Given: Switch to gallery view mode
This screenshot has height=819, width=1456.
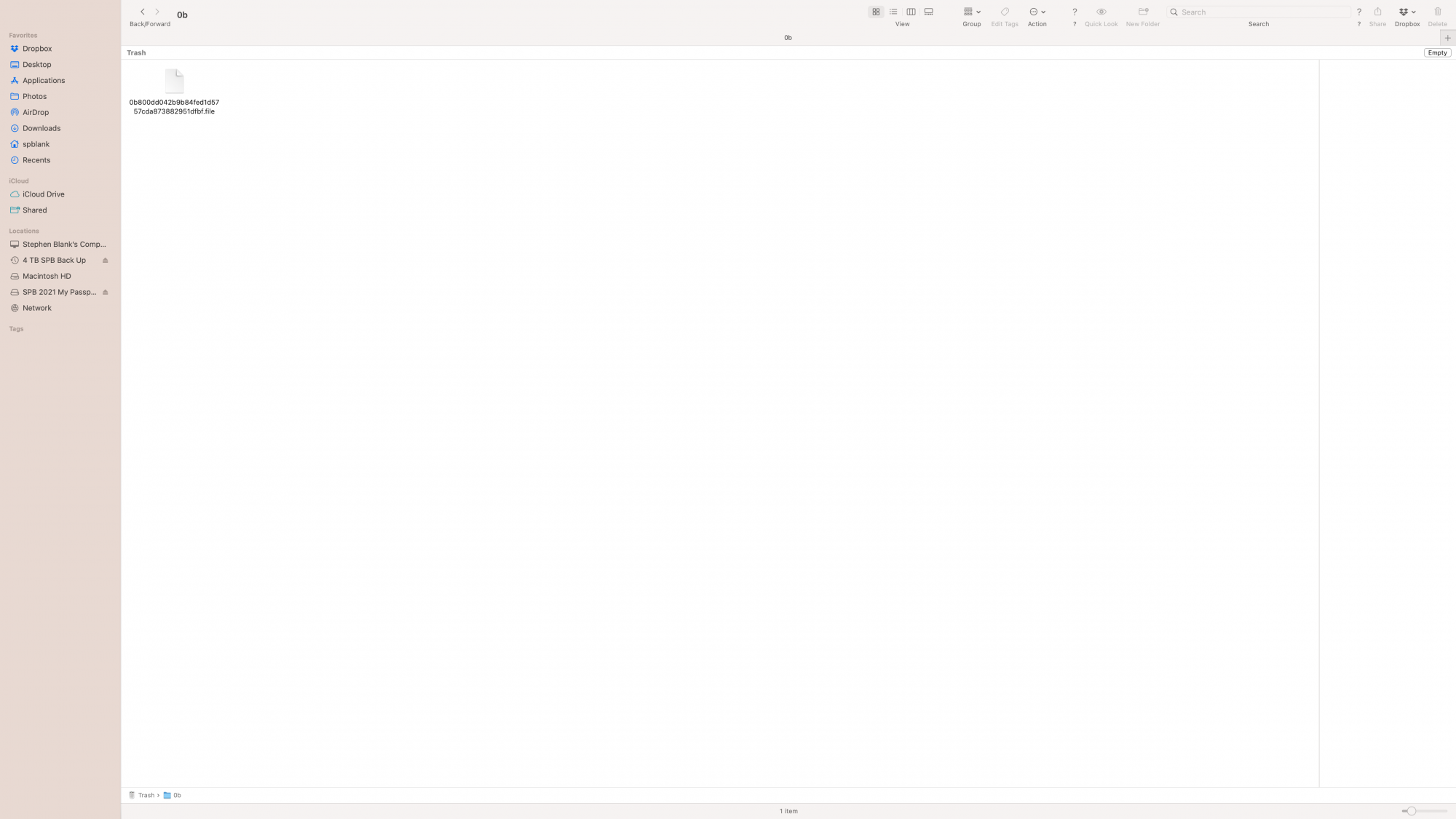Looking at the screenshot, I should pyautogui.click(x=928, y=12).
